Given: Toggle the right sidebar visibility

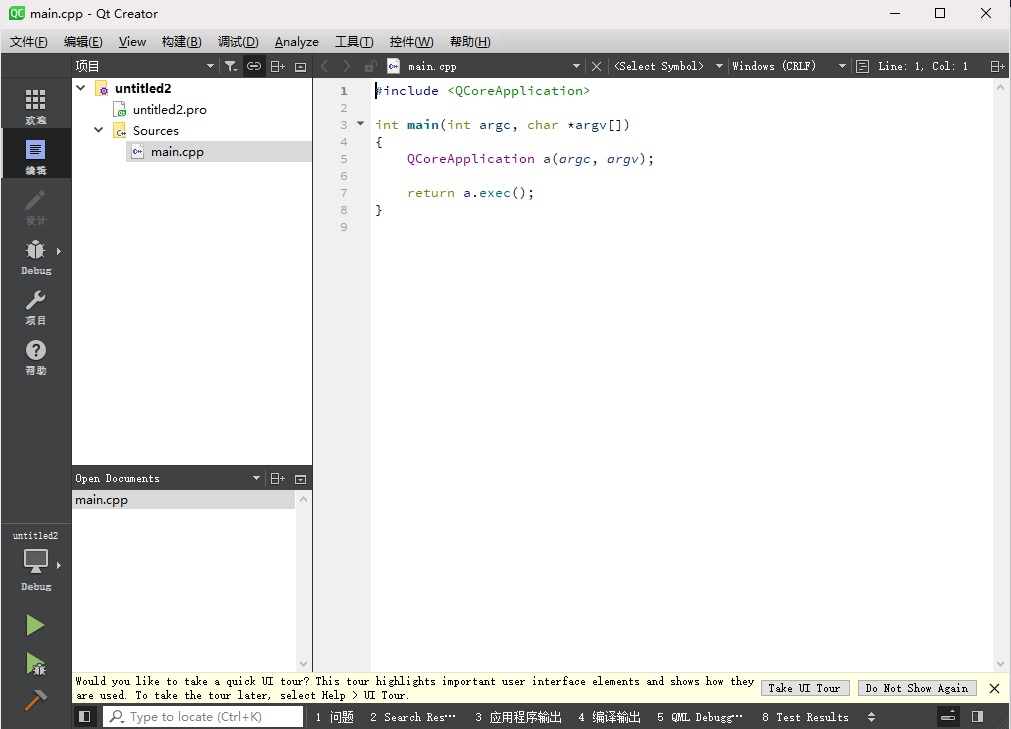Looking at the screenshot, I should pos(977,717).
